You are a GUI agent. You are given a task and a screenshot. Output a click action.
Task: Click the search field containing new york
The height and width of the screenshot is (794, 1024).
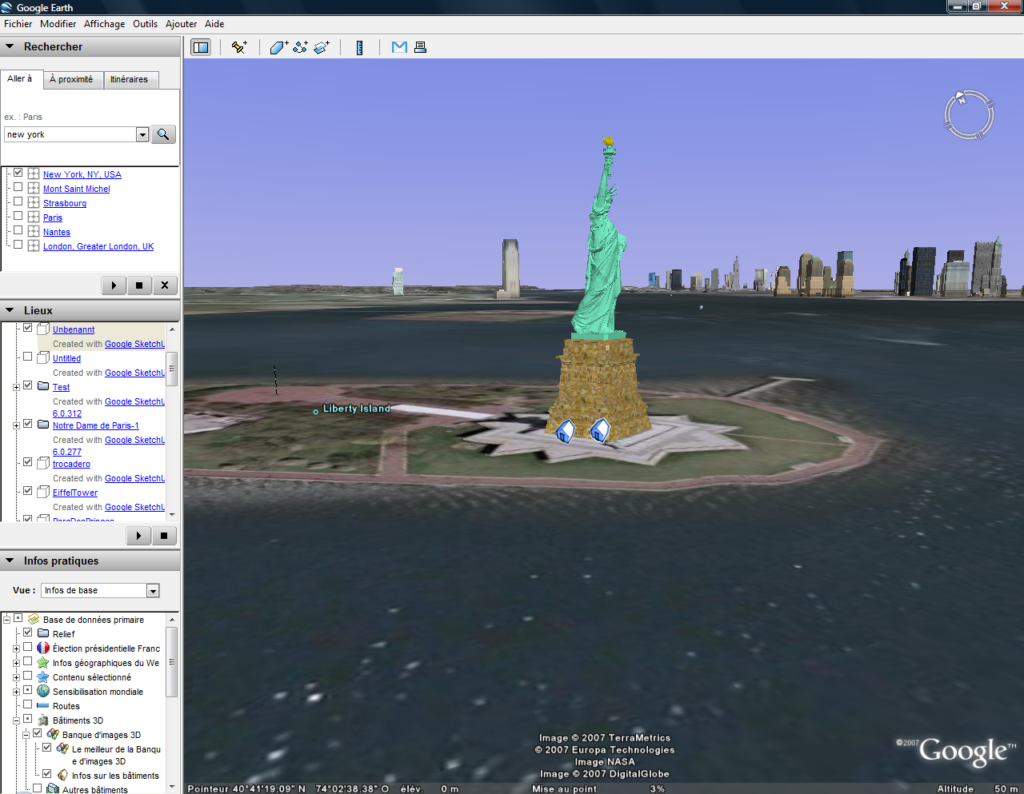pyautogui.click(x=70, y=135)
